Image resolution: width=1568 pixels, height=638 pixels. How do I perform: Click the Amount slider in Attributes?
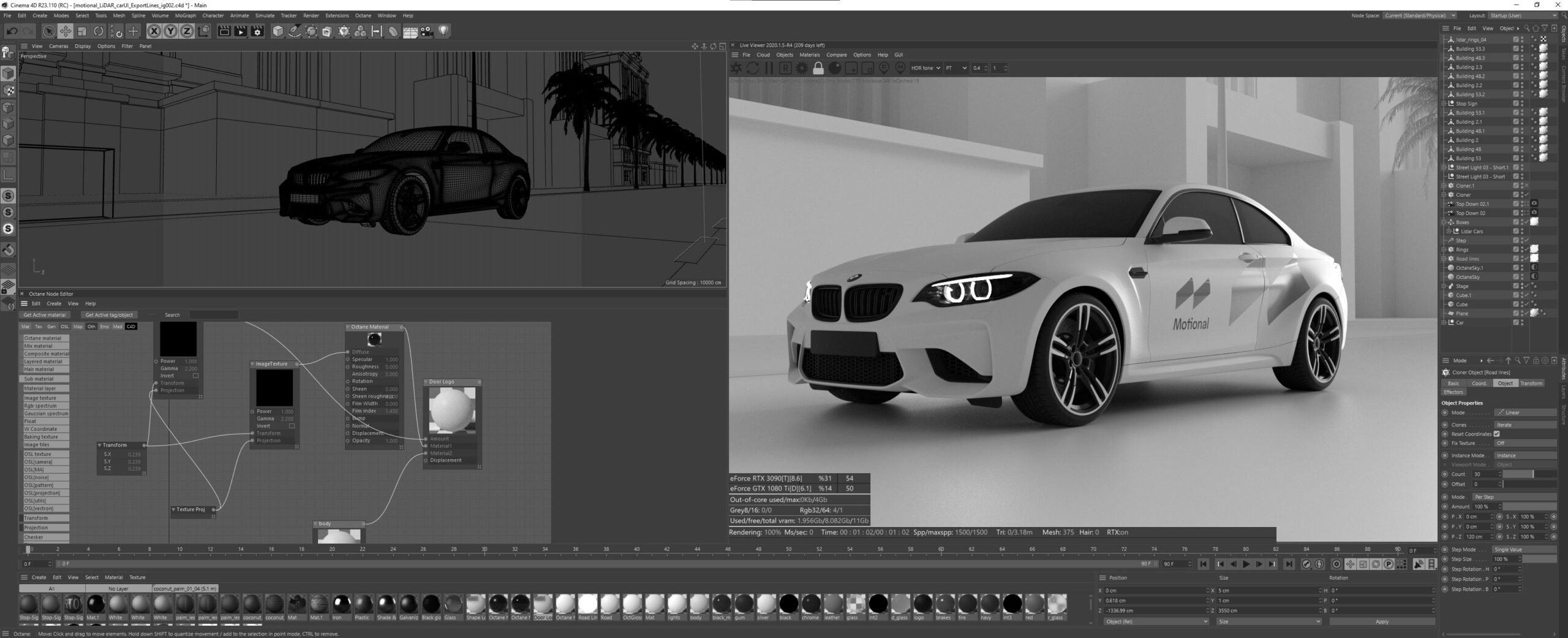1529,507
